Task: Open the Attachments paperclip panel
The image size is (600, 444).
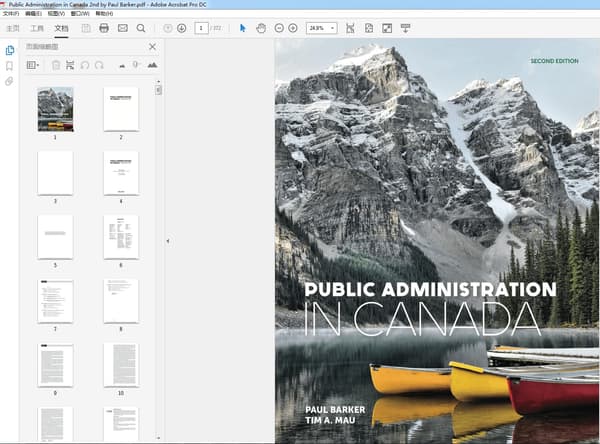Action: pyautogui.click(x=9, y=81)
